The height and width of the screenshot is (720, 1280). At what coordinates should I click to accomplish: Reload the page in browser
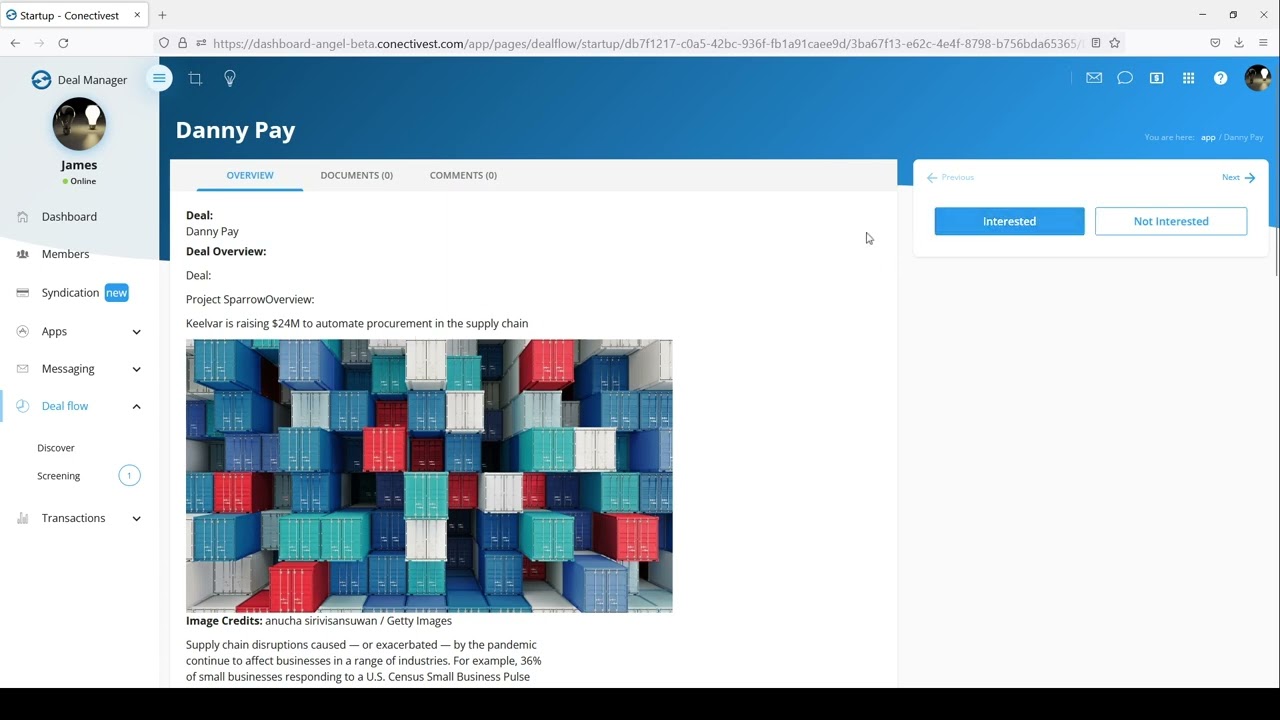[63, 43]
